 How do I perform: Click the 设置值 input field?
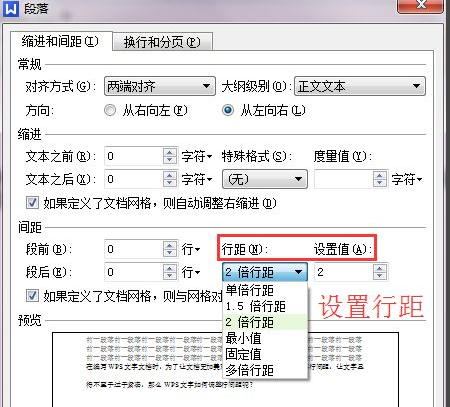point(344,272)
